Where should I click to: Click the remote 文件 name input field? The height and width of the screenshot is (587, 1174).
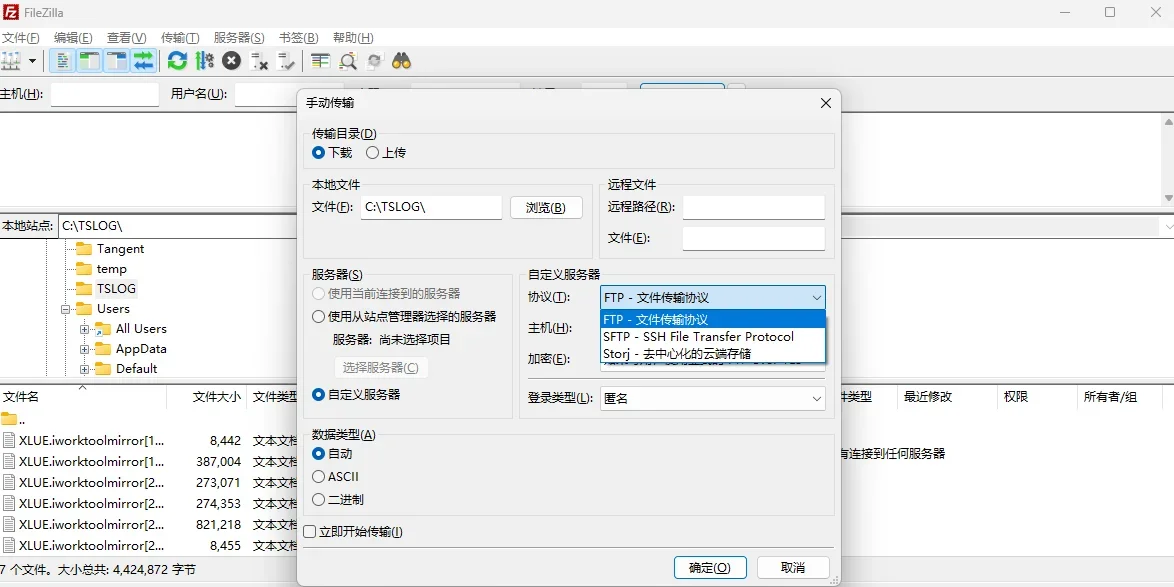click(x=754, y=239)
